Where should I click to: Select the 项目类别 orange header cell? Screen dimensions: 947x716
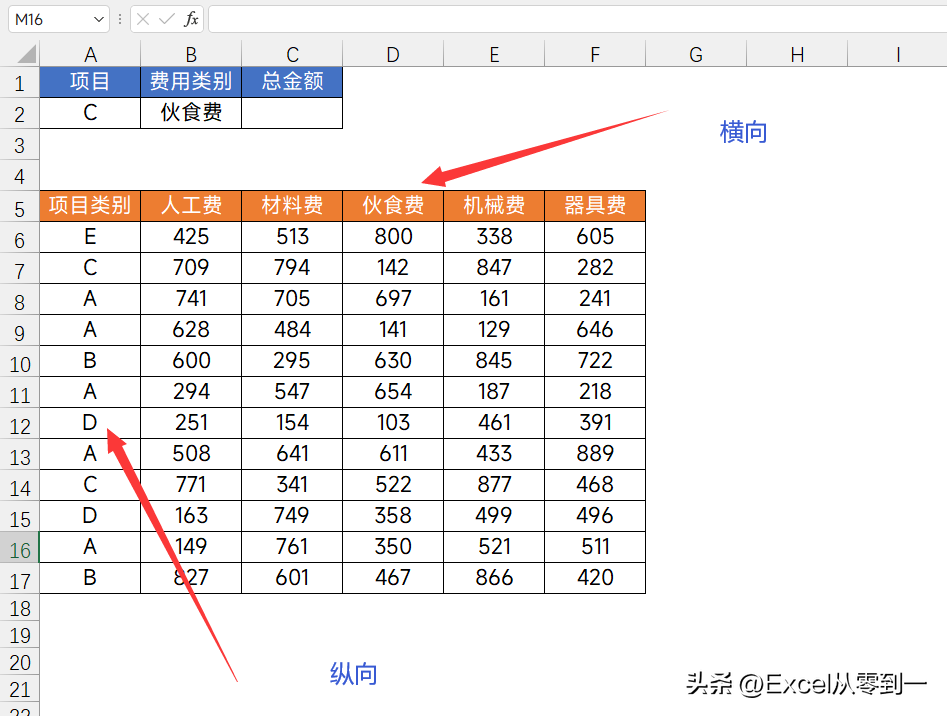(x=90, y=206)
